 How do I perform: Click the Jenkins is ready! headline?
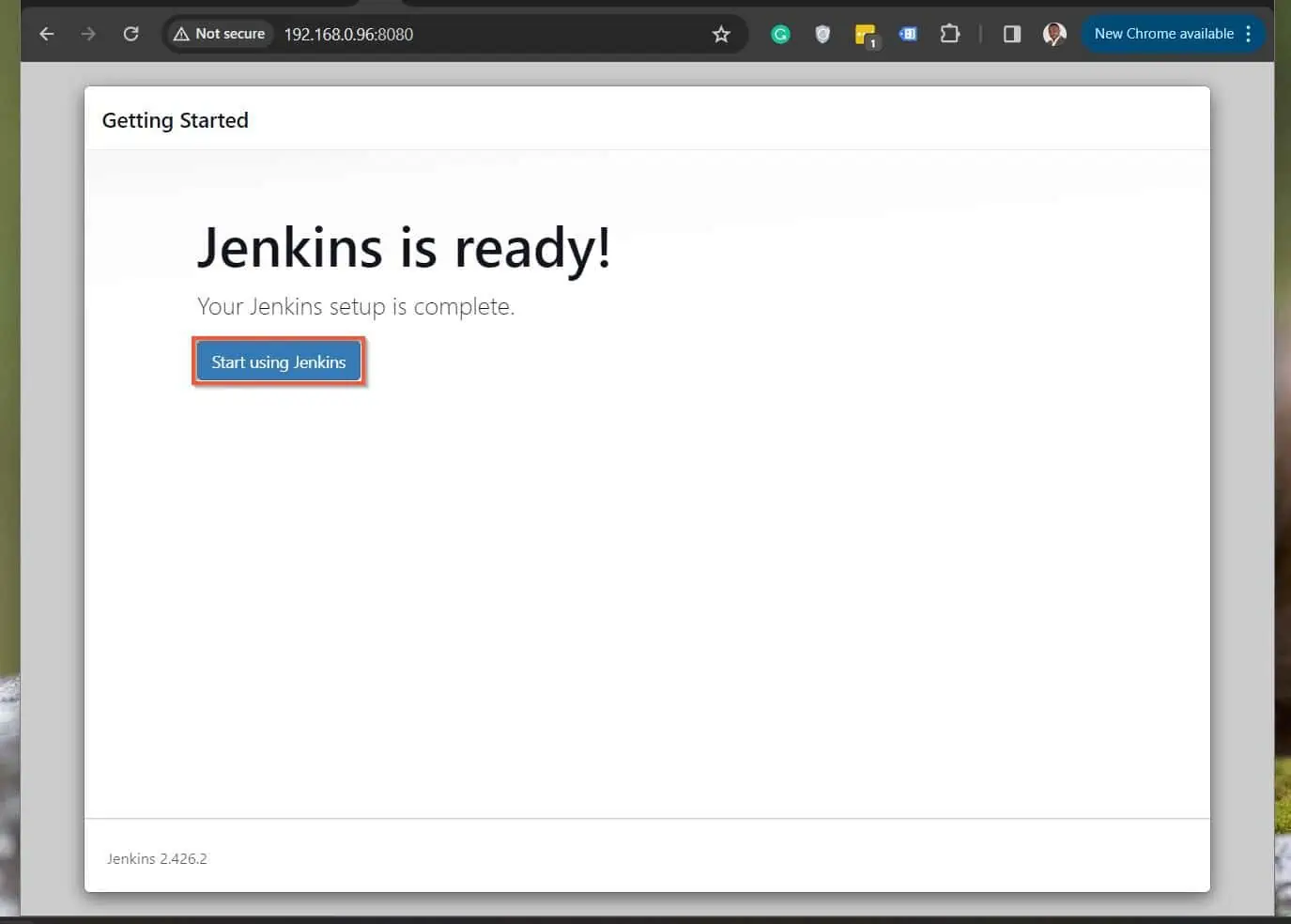pyautogui.click(x=404, y=248)
